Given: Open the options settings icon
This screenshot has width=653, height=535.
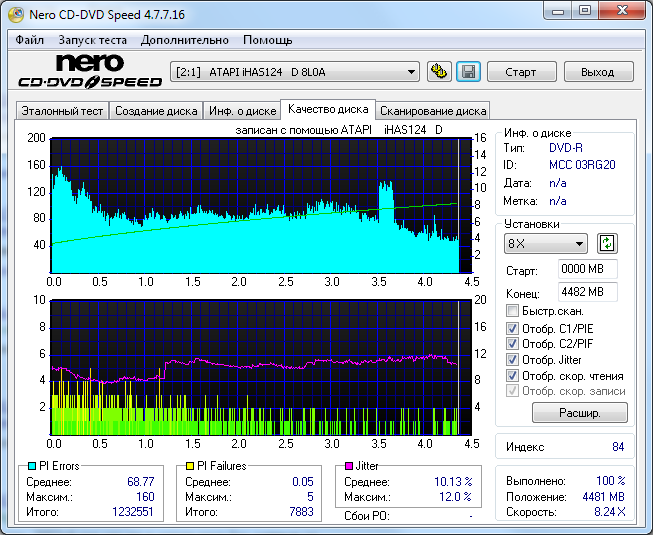Looking at the screenshot, I should [439, 72].
